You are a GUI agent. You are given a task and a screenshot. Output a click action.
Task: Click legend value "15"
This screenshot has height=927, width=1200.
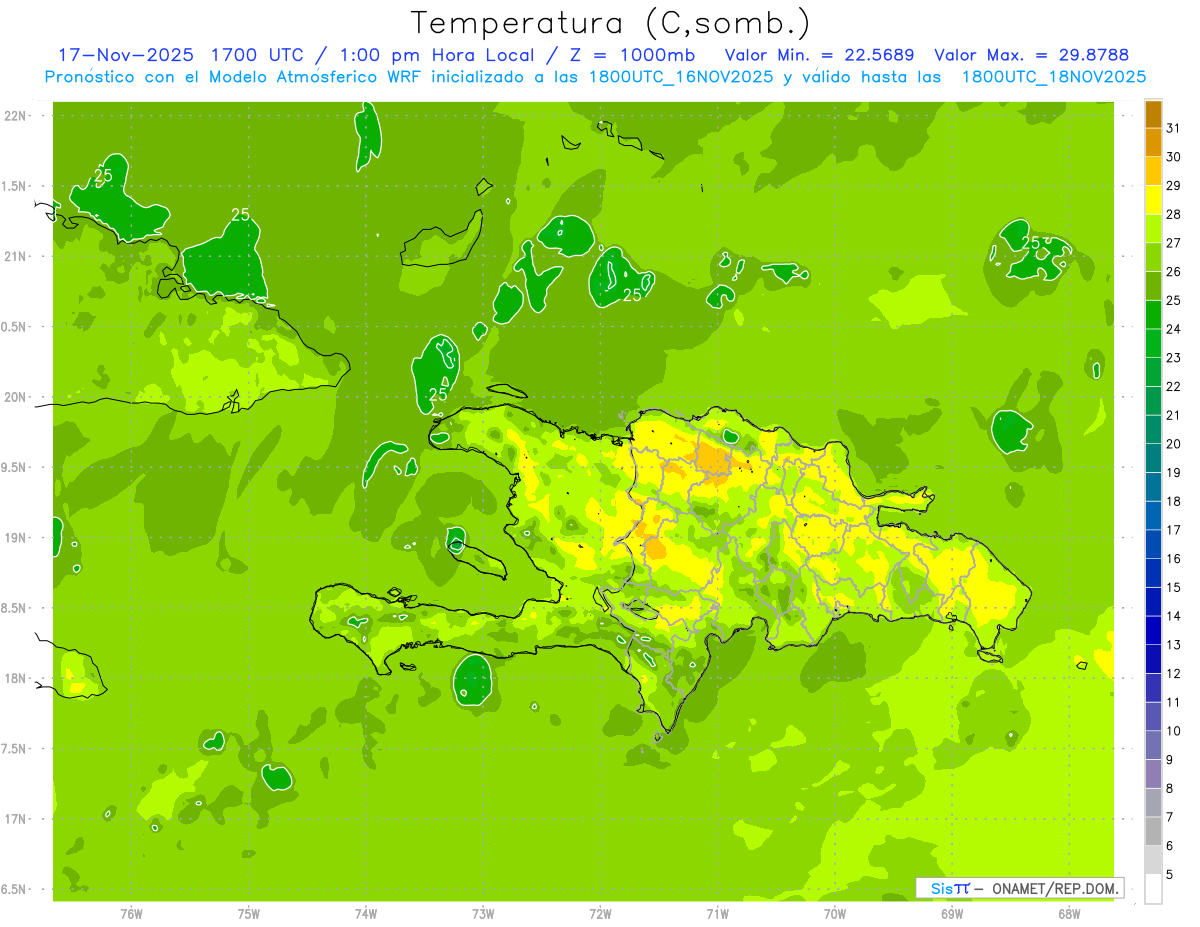click(1174, 587)
